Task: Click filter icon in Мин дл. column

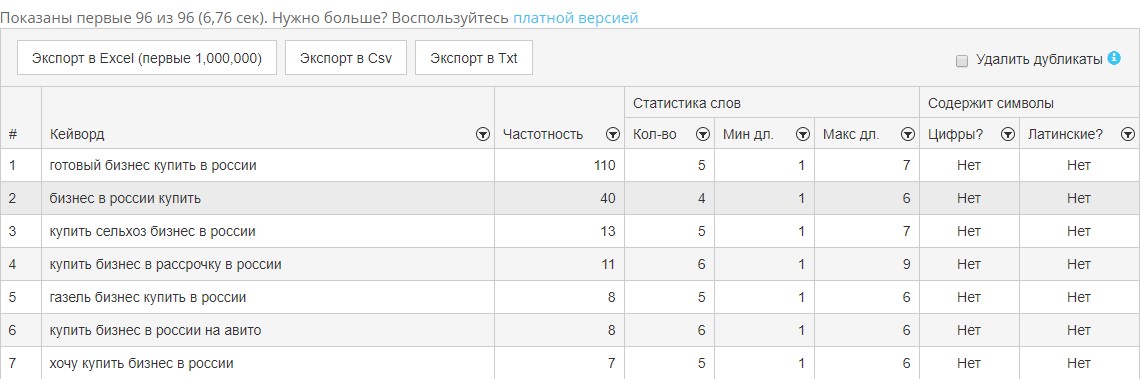Action: (803, 135)
